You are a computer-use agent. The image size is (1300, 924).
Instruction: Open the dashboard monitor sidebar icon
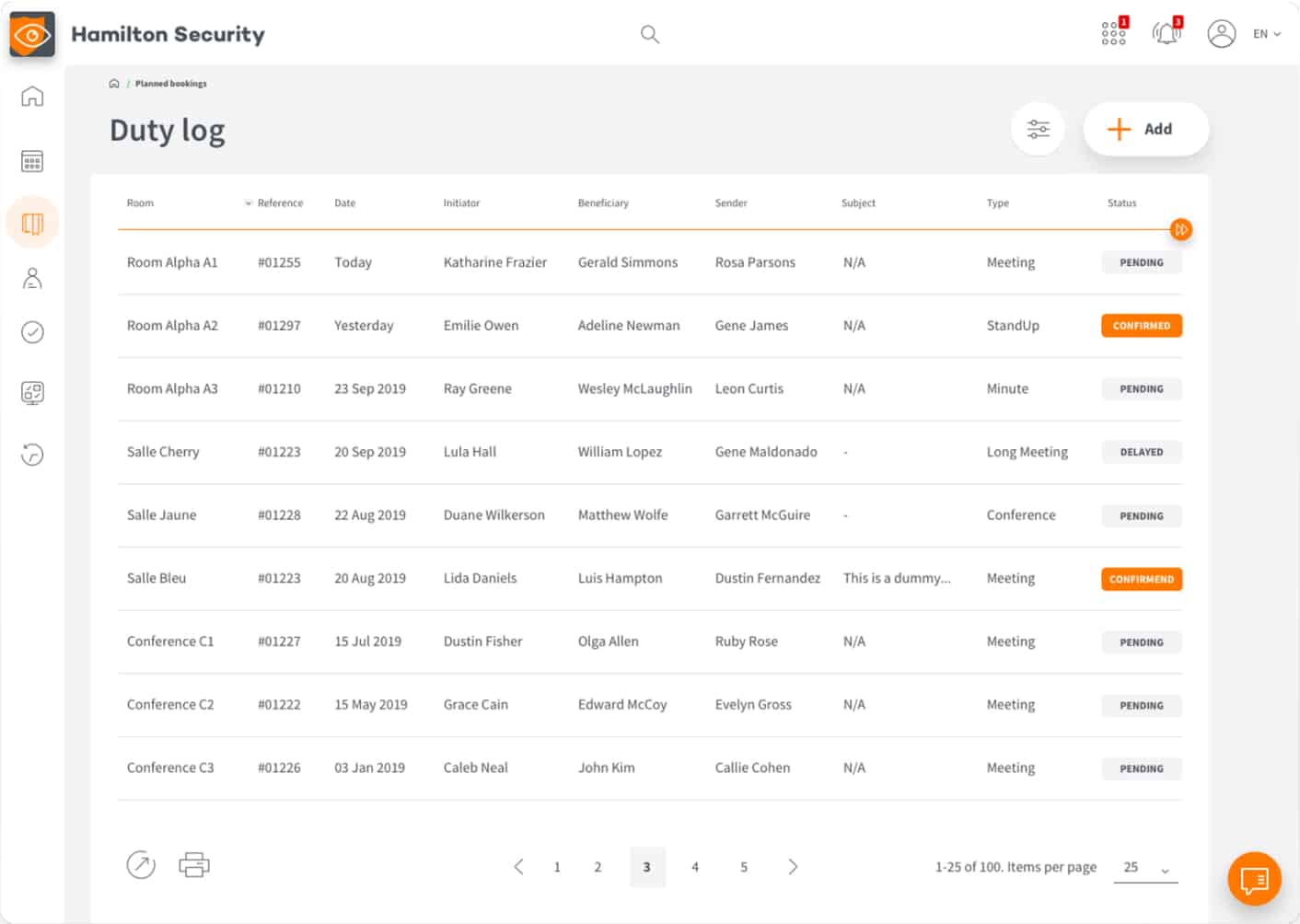[x=32, y=393]
